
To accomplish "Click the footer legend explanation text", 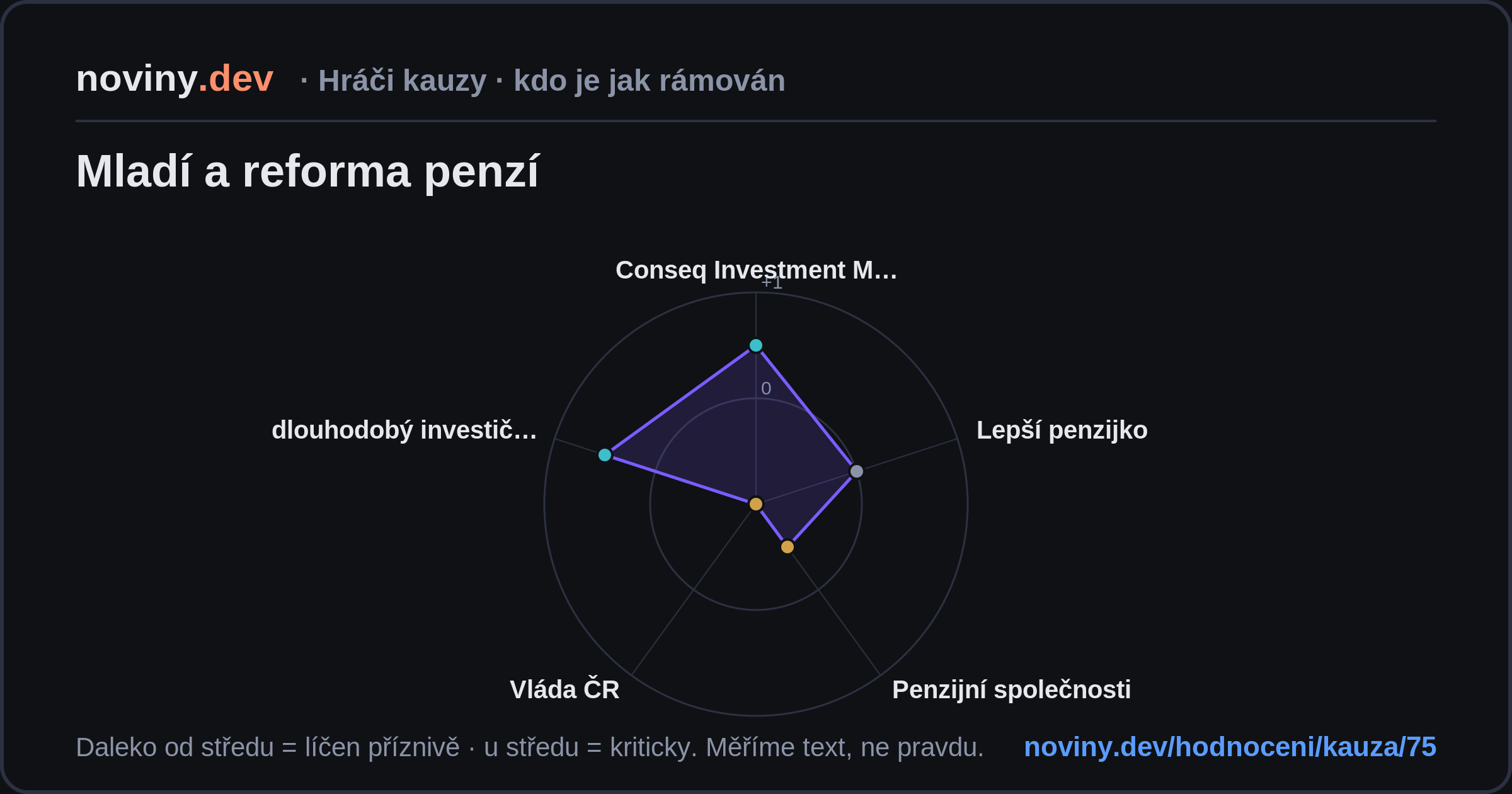I will click(530, 747).
